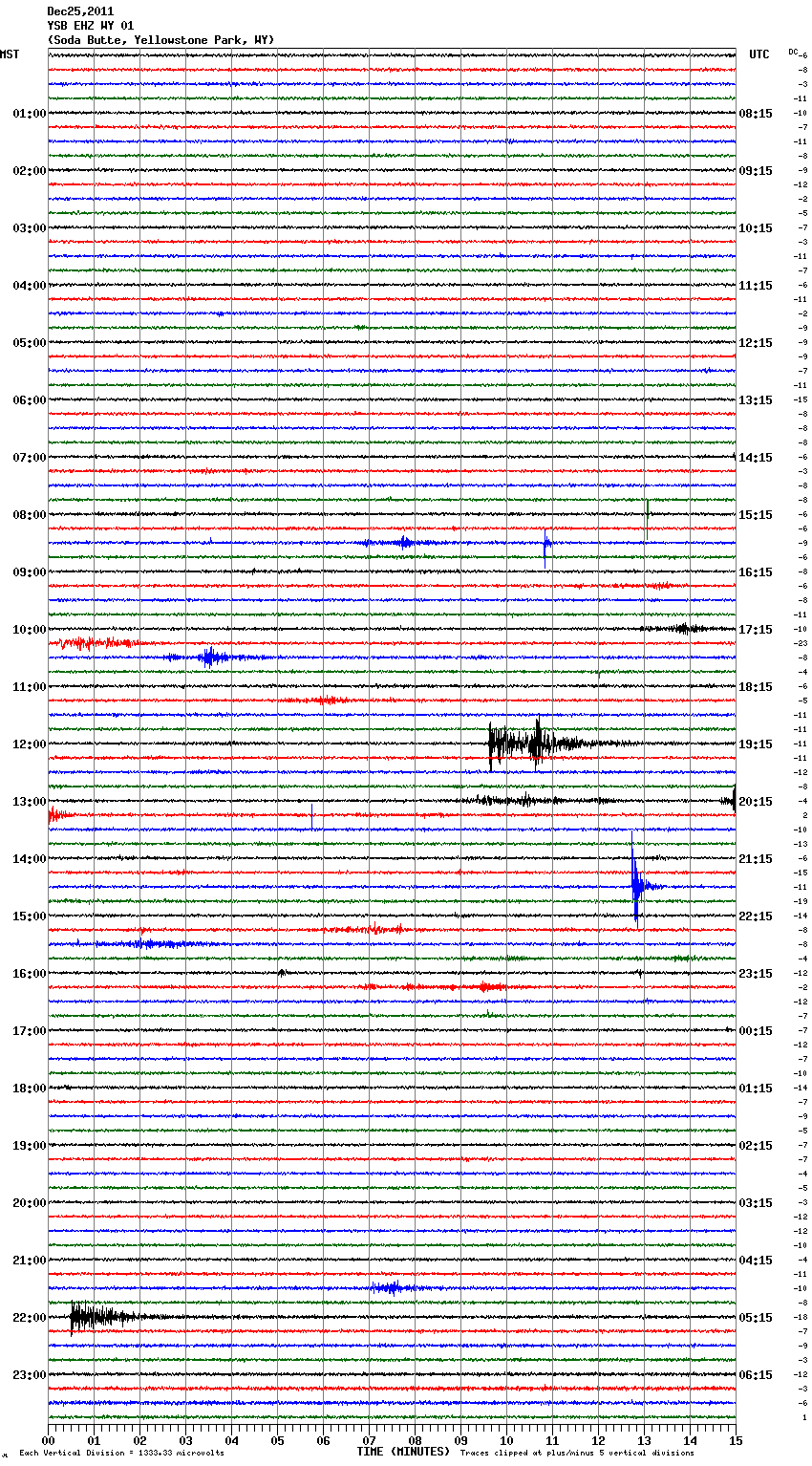Click the "DC" column header
812x1466 pixels.
click(793, 52)
